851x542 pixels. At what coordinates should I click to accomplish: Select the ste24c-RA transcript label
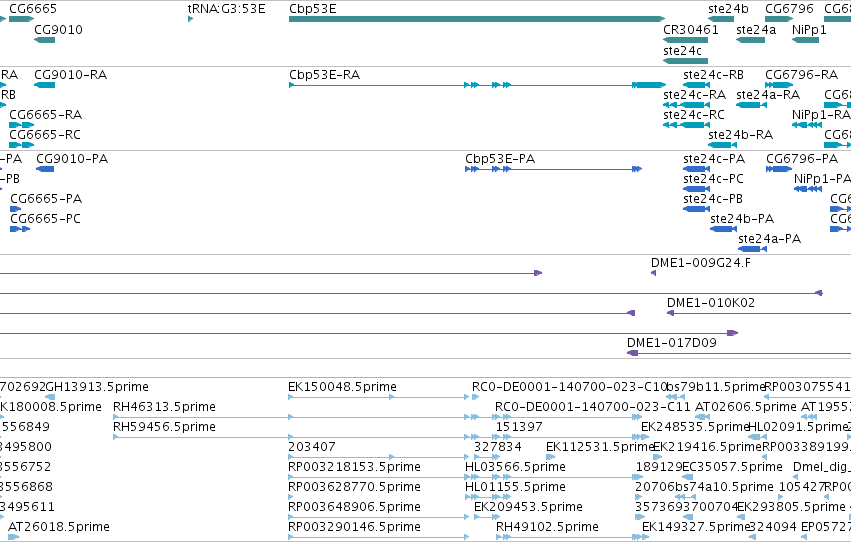[694, 95]
